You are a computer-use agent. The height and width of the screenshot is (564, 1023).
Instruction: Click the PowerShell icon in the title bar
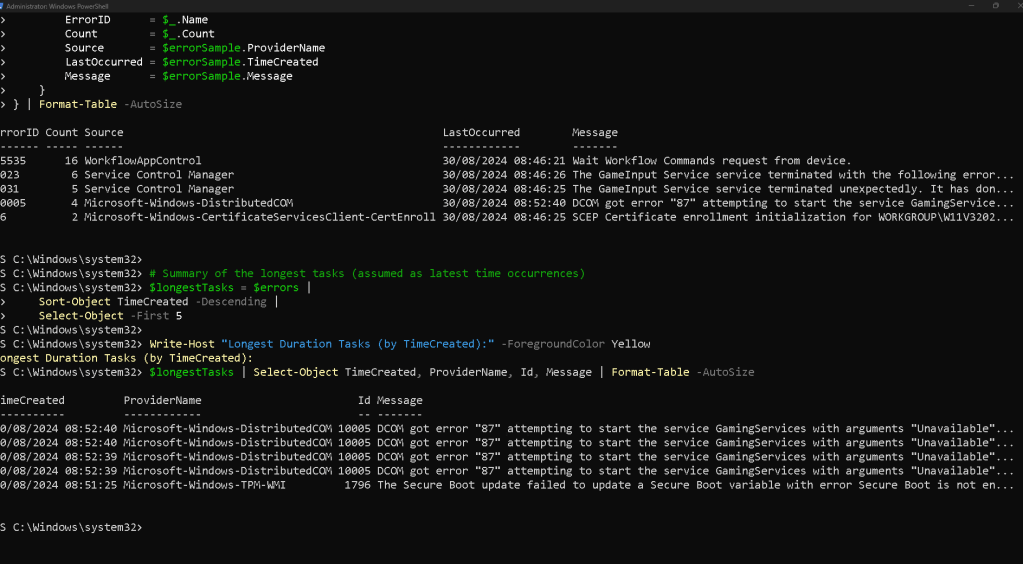(2, 6)
